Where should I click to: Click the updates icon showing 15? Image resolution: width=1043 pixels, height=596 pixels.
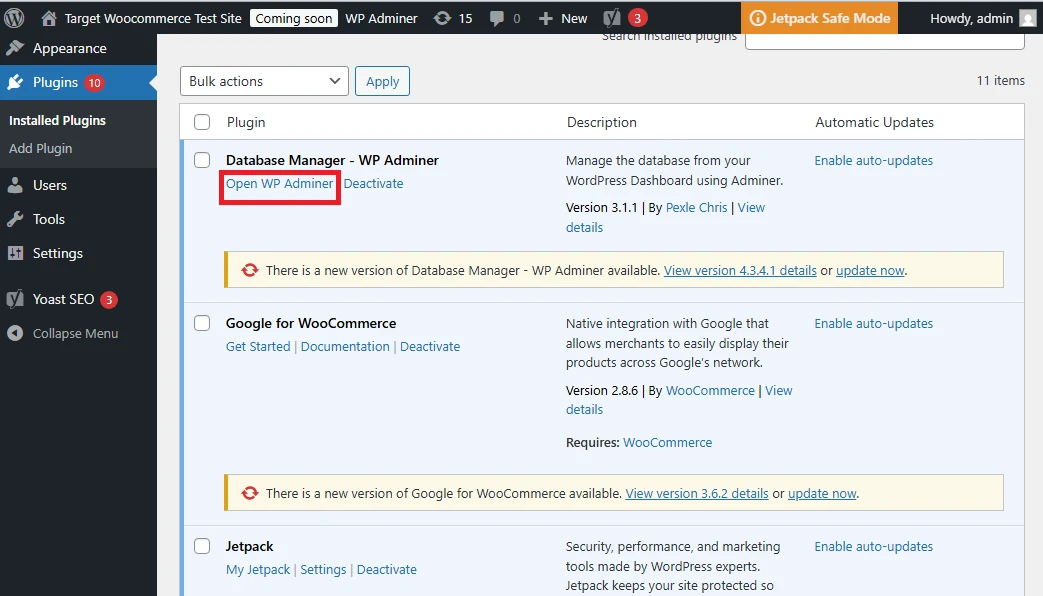point(442,19)
